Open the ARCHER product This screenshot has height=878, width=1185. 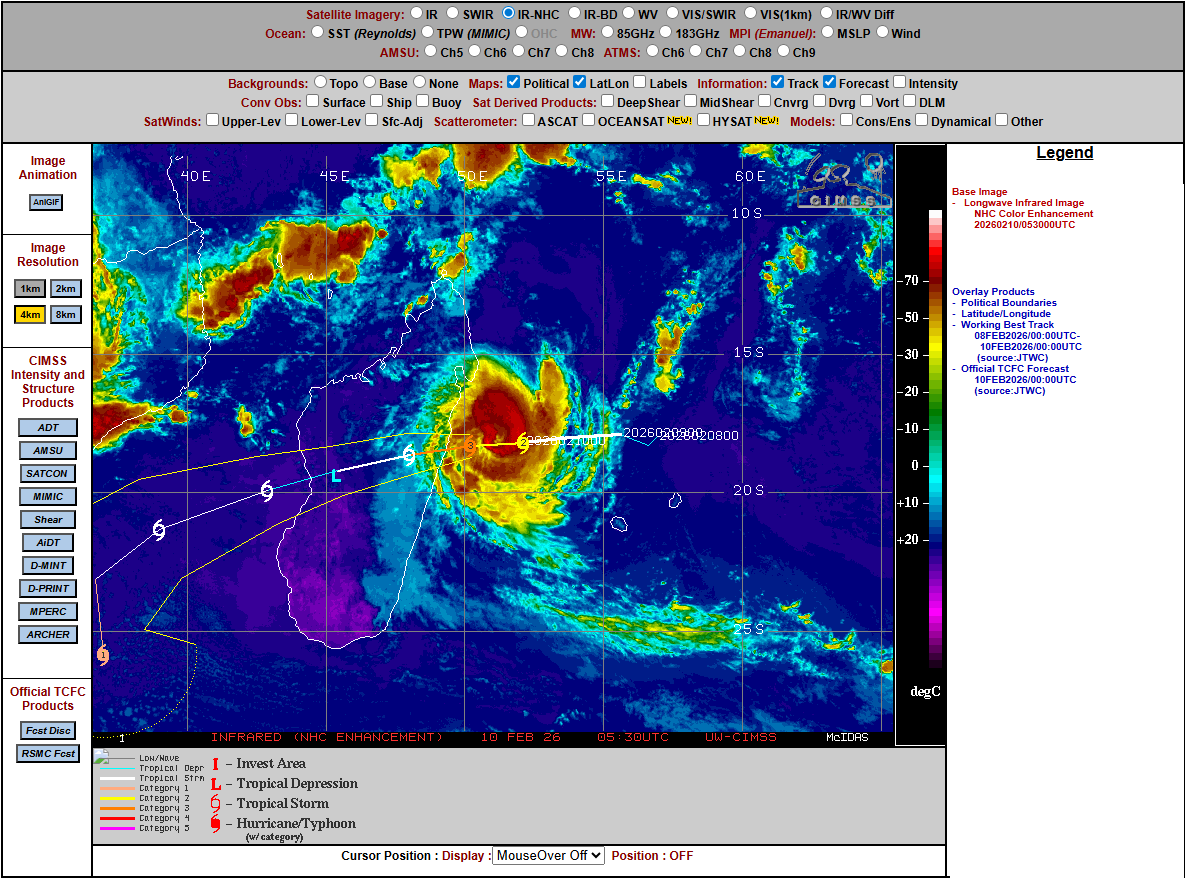(48, 635)
